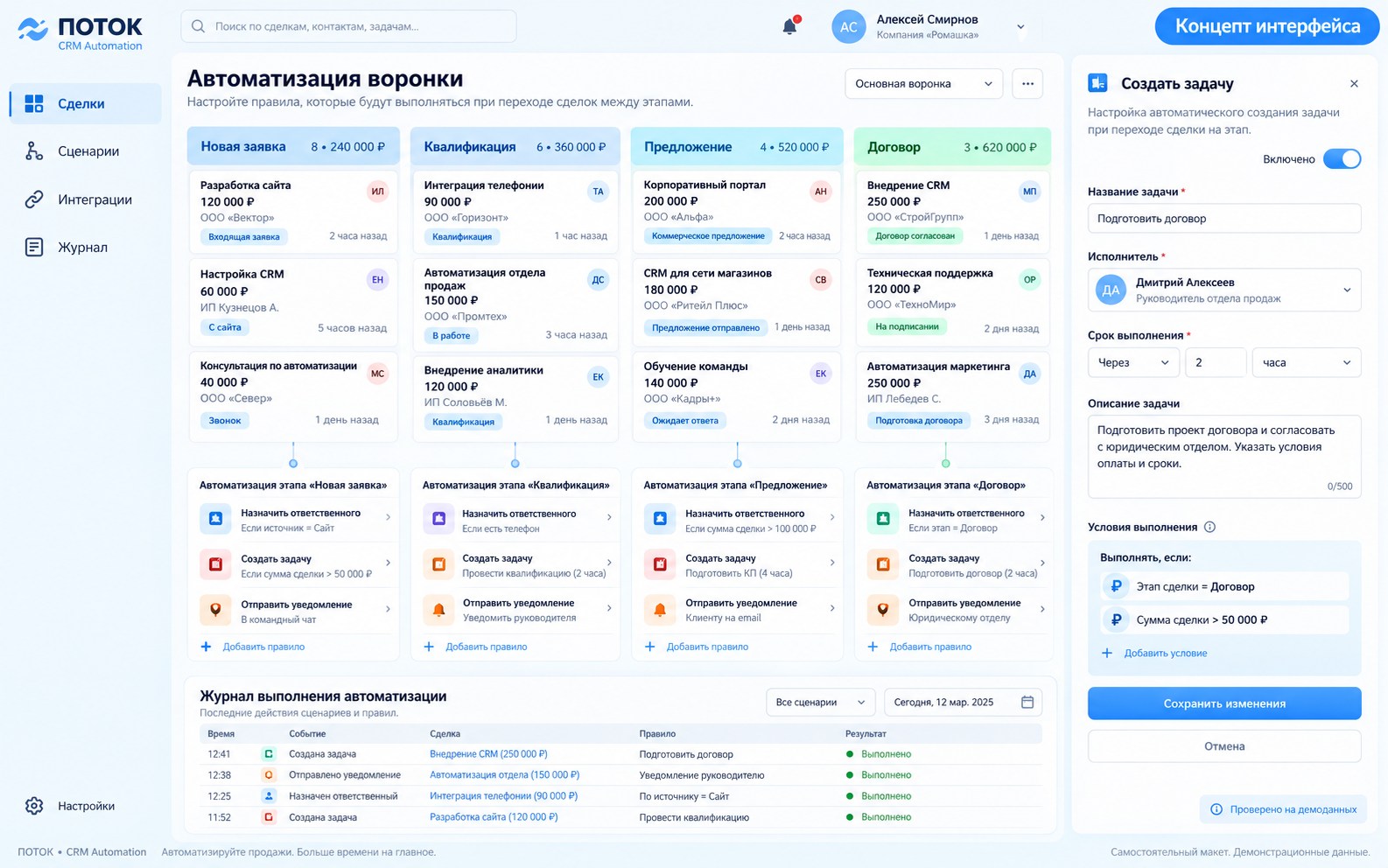Click the deadline number field showing 2
The width and height of the screenshot is (1388, 868).
pyautogui.click(x=1216, y=362)
